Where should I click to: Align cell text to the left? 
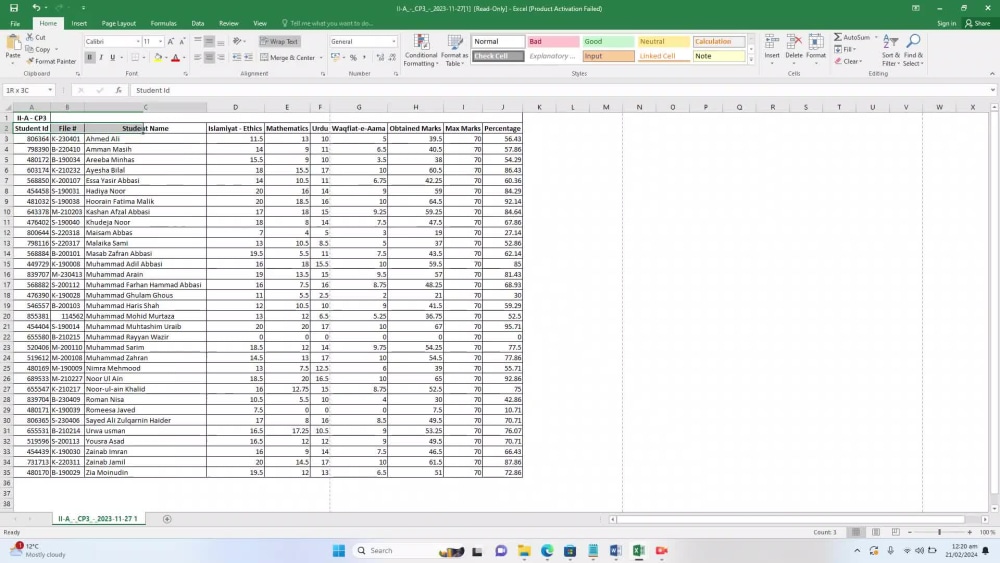tap(198, 57)
